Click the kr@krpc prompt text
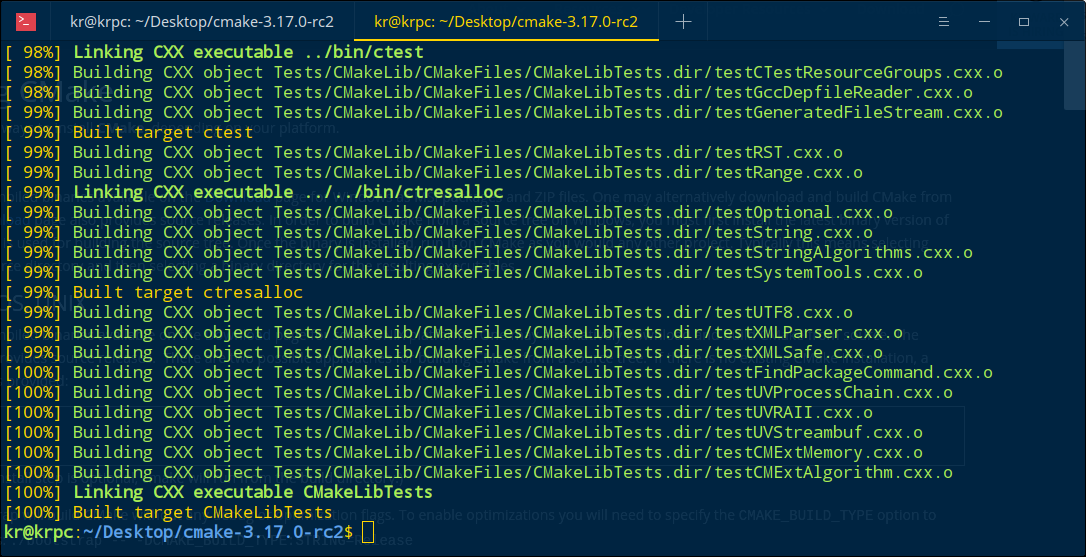 pyautogui.click(x=40, y=533)
